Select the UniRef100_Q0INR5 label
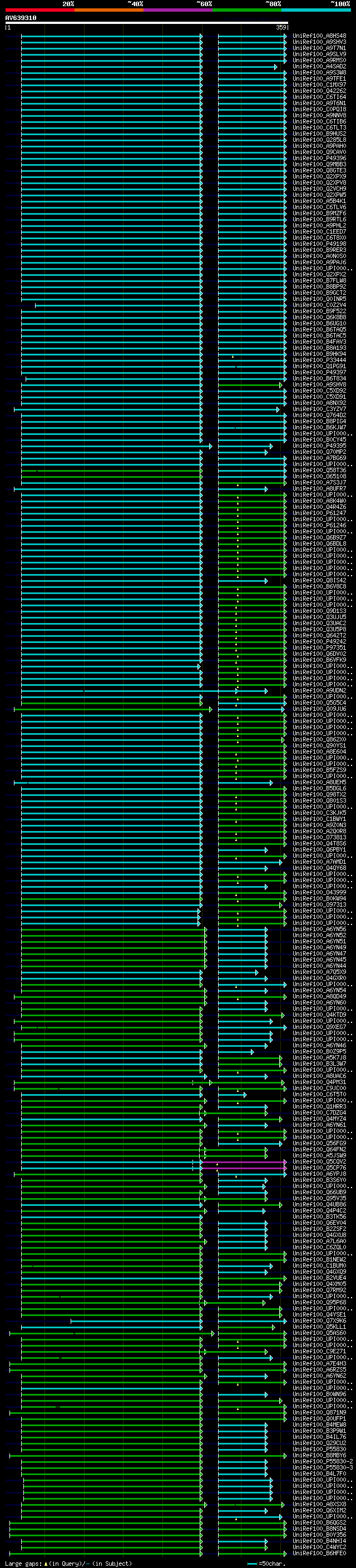The height and width of the screenshot is (1568, 356). coord(319,299)
